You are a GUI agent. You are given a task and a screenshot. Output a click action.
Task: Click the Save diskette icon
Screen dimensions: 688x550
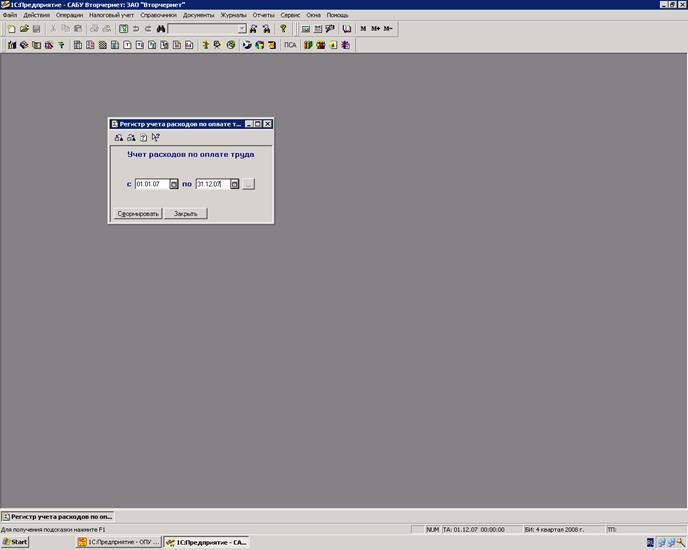(36, 29)
